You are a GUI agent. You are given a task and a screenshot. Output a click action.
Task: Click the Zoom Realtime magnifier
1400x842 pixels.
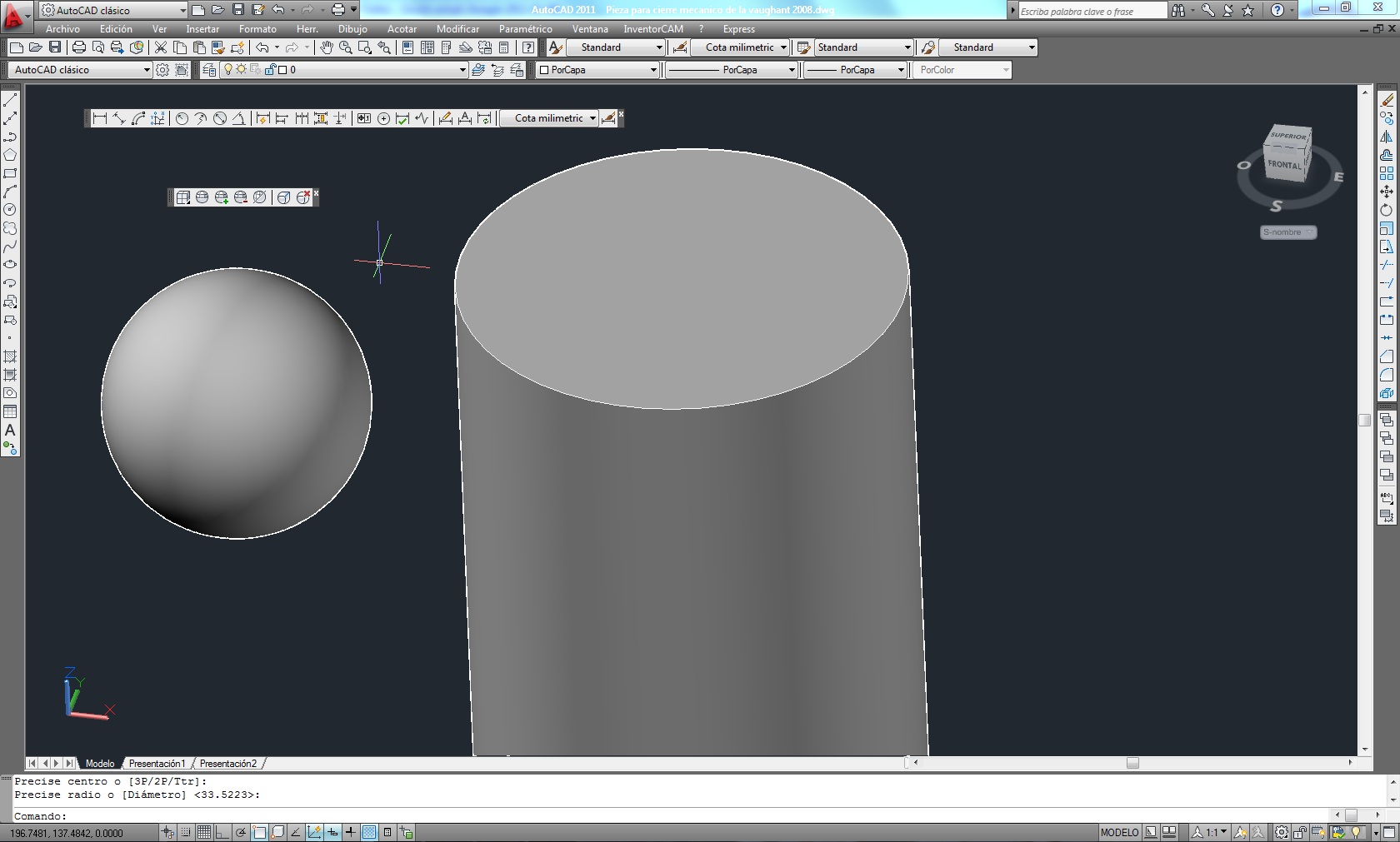point(345,47)
